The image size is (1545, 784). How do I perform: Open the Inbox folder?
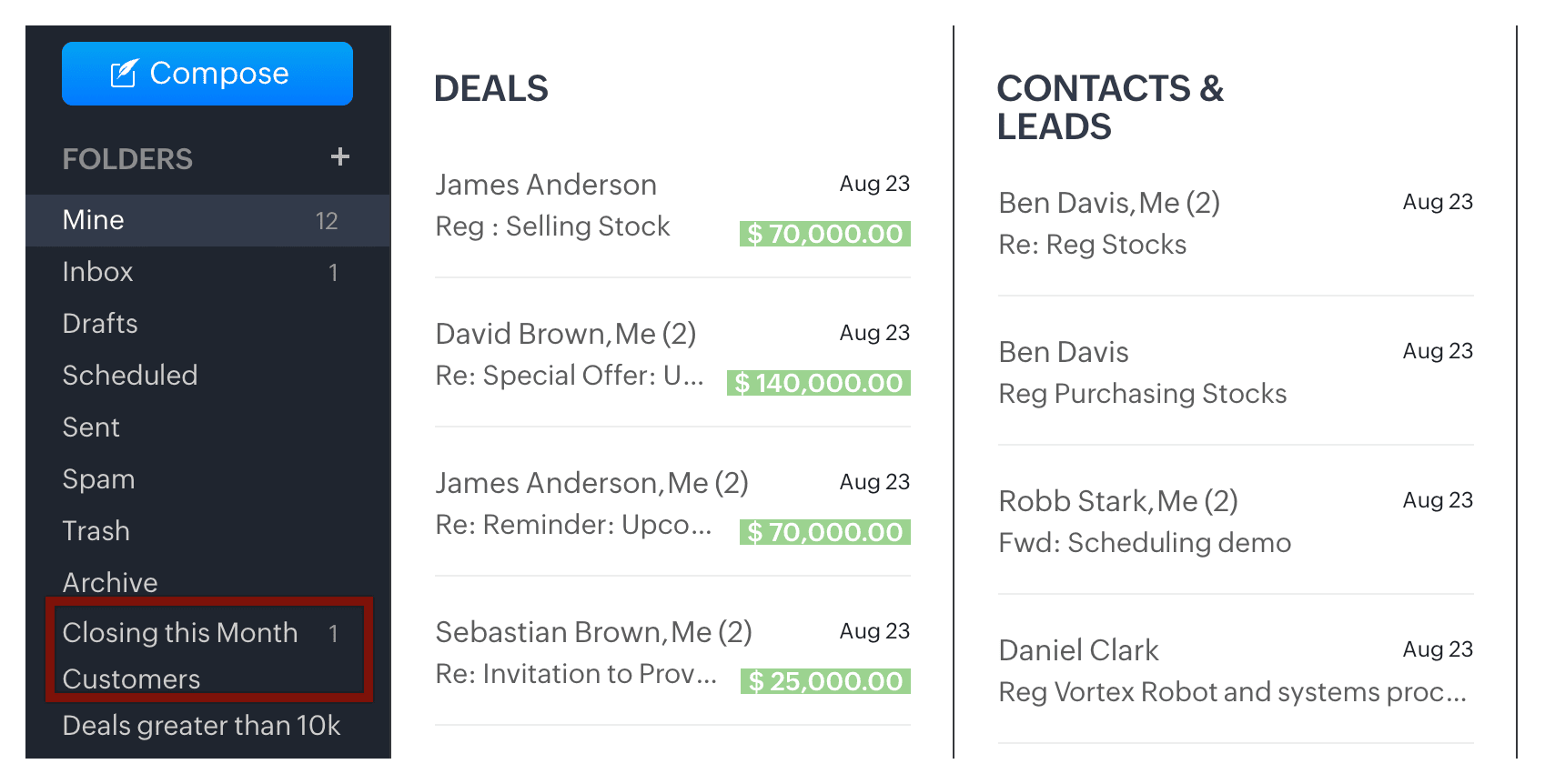tap(97, 272)
